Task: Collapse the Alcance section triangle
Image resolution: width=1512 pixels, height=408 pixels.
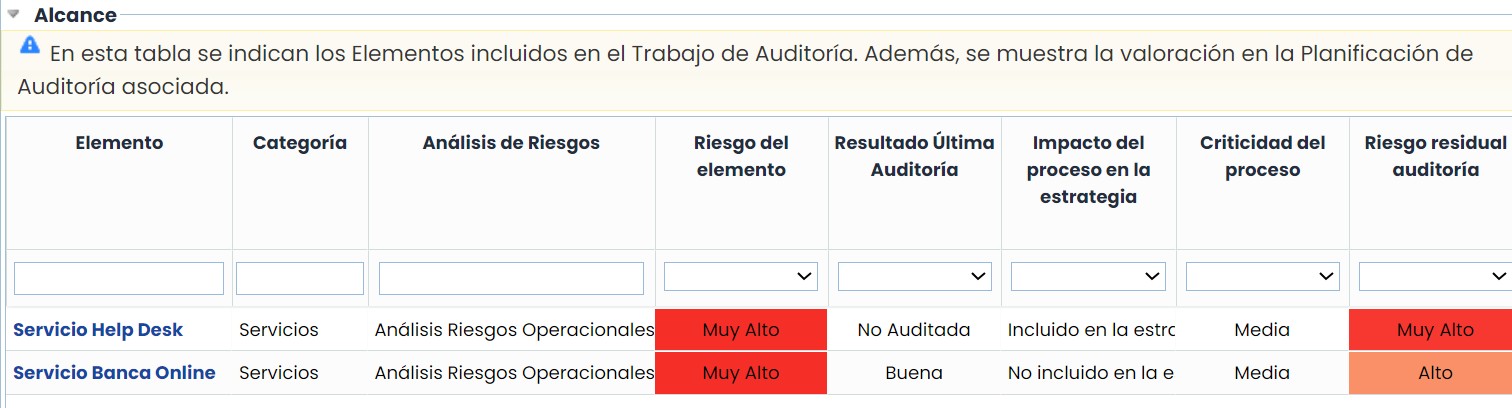Action: 14,15
